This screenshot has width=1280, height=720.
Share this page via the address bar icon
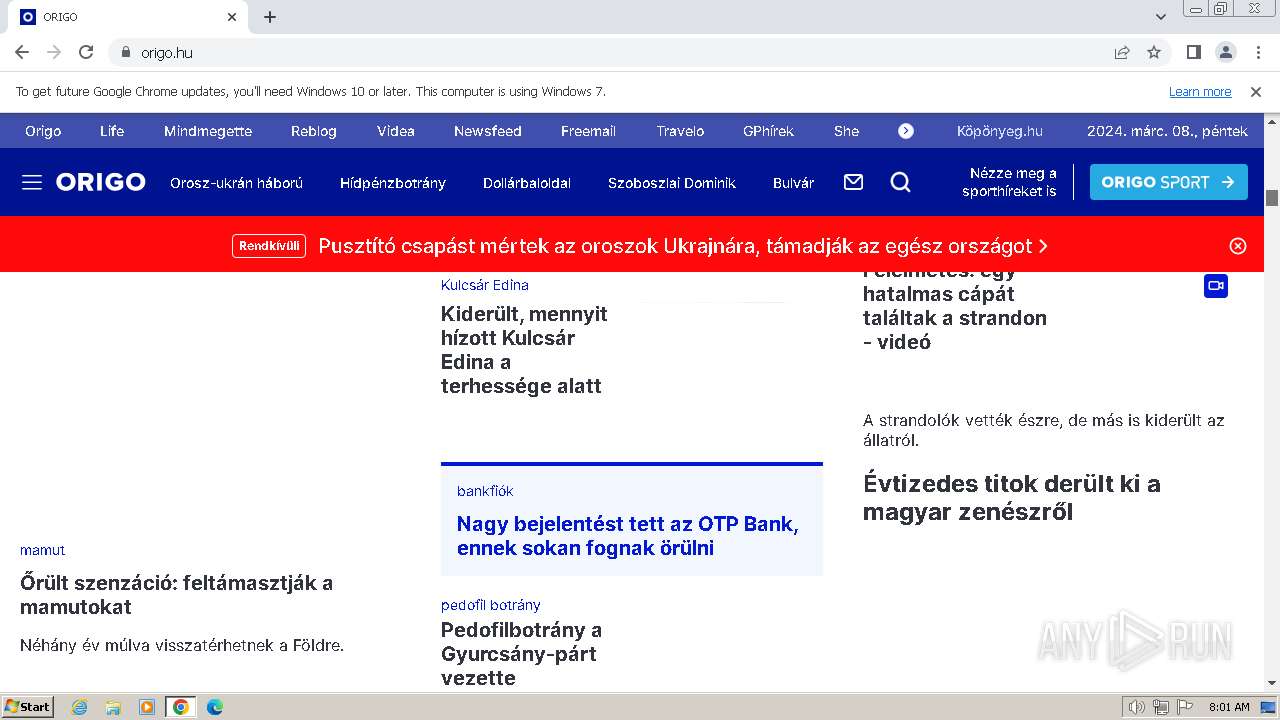(1122, 52)
